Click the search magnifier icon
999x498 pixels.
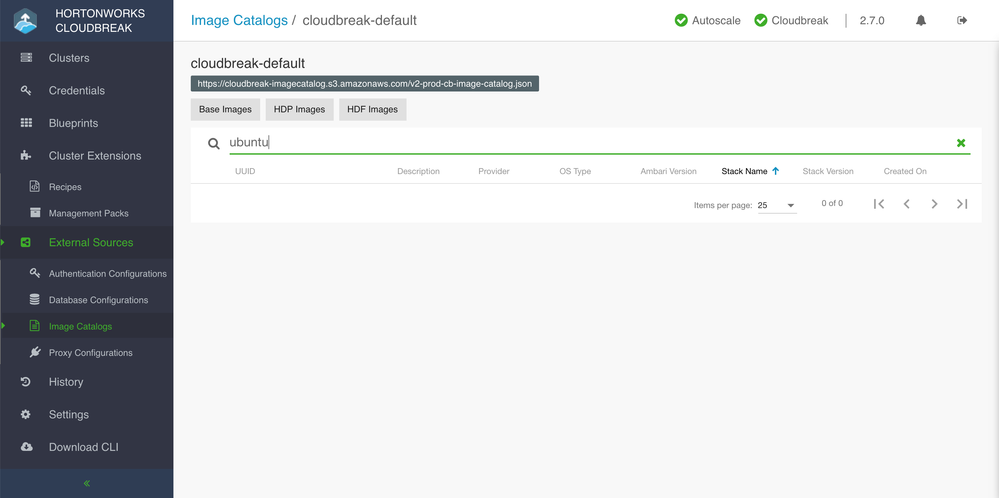point(214,143)
